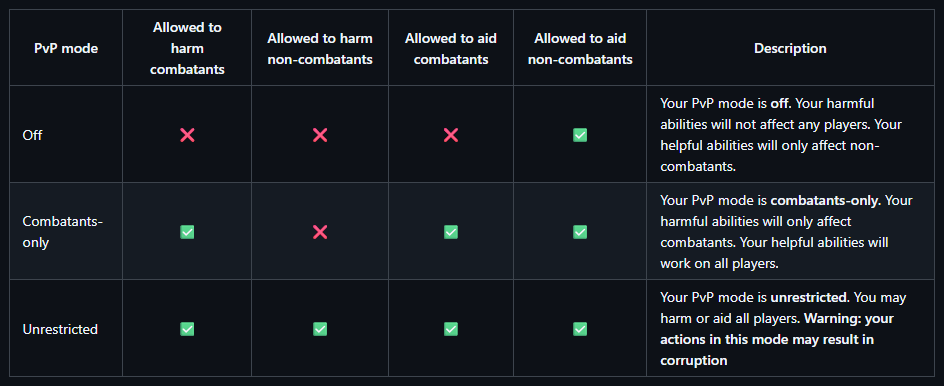Click green check for Combatants-only aid non-combatants
The height and width of the screenshot is (386, 944).
[580, 232]
